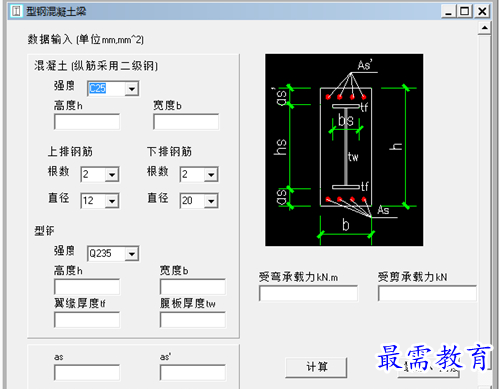Maximize the 型钢混凝土梁 window

pos(465,11)
